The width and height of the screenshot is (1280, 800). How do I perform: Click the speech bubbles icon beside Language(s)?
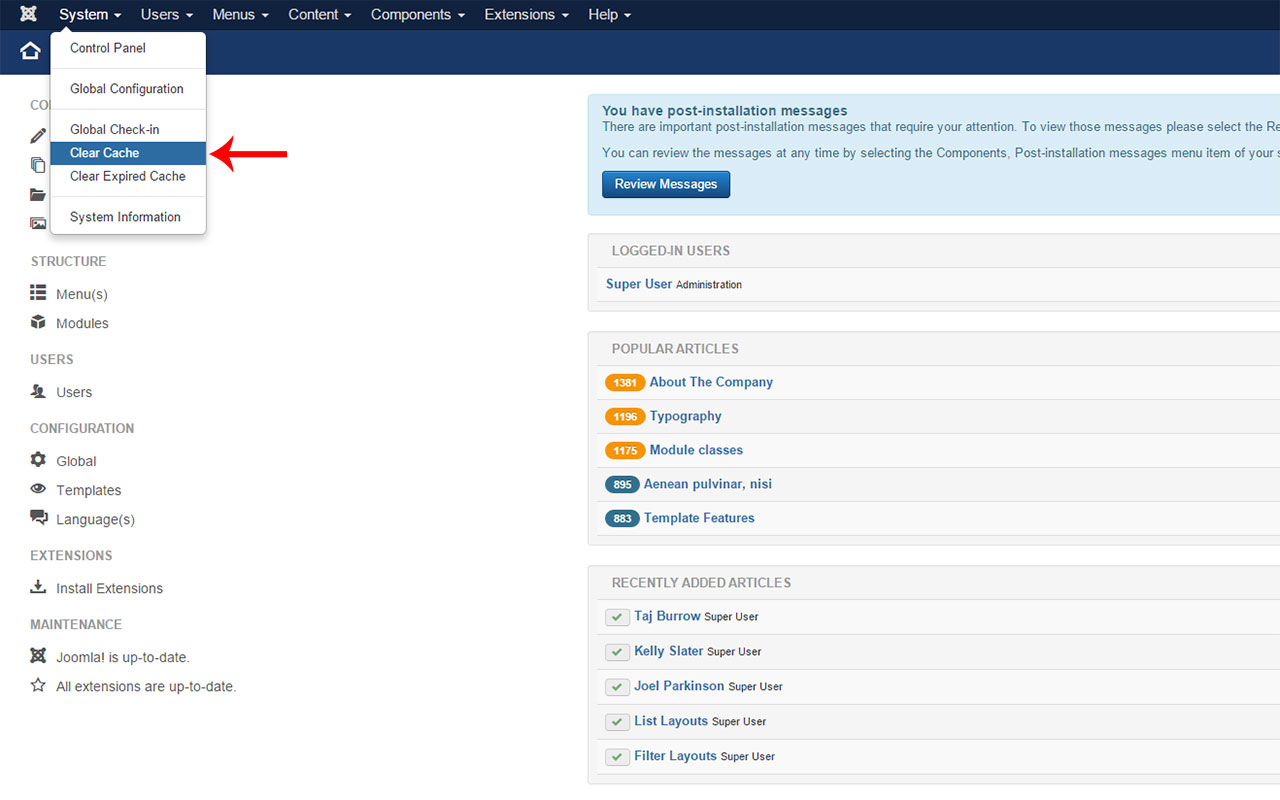point(39,518)
